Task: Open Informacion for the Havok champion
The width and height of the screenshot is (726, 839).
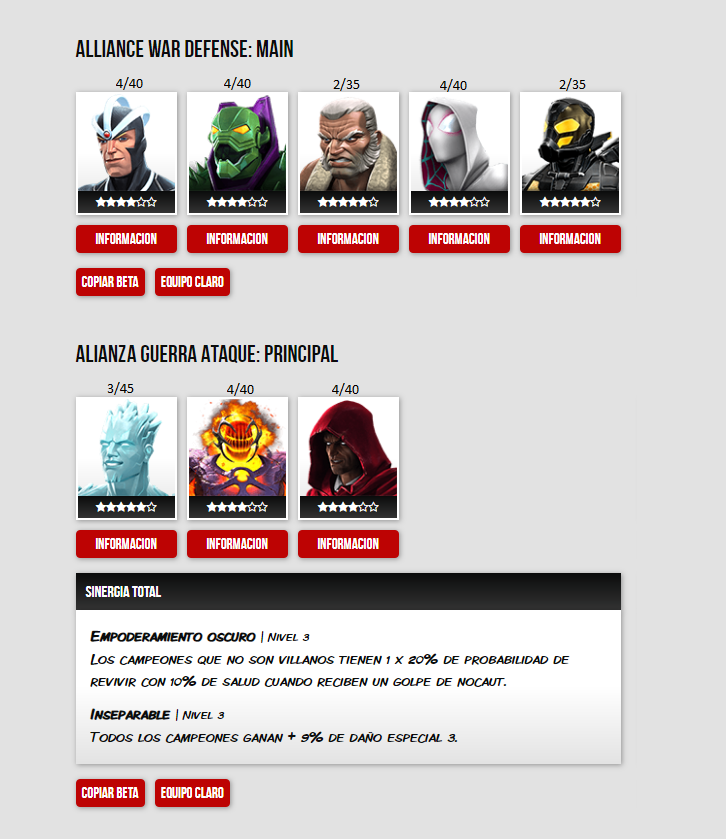Action: coord(126,239)
